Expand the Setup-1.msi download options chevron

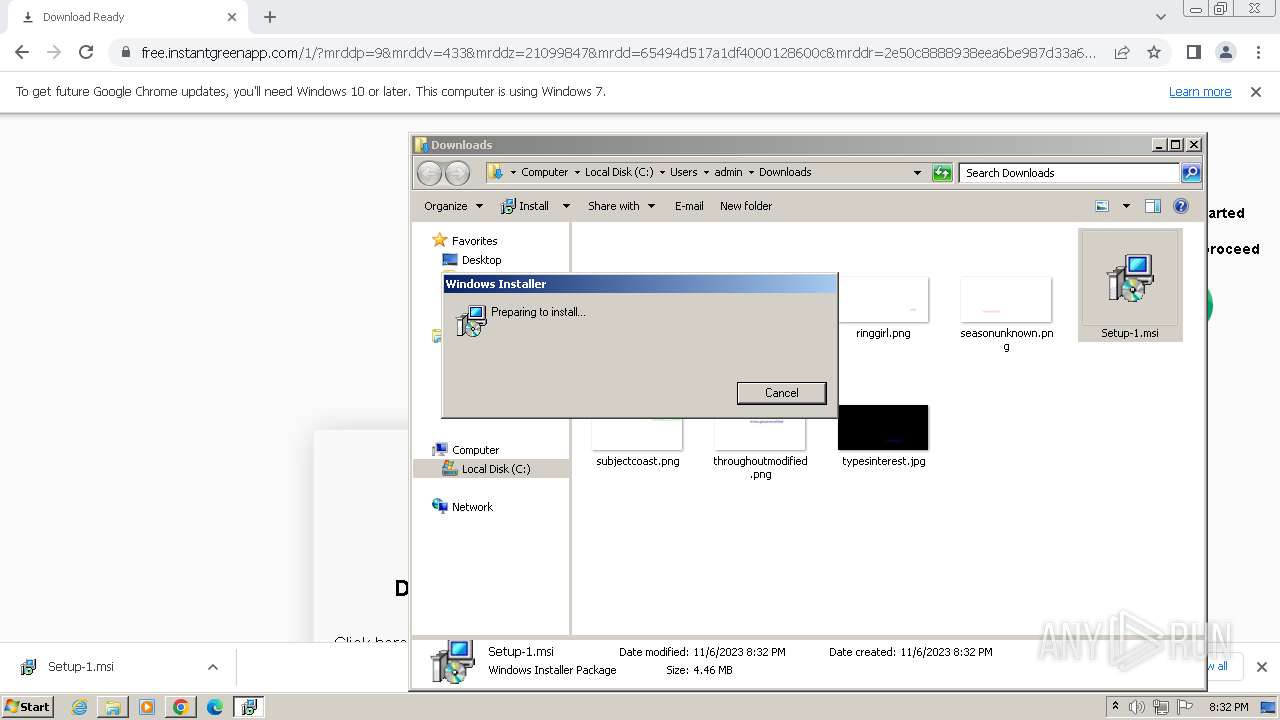click(212, 667)
